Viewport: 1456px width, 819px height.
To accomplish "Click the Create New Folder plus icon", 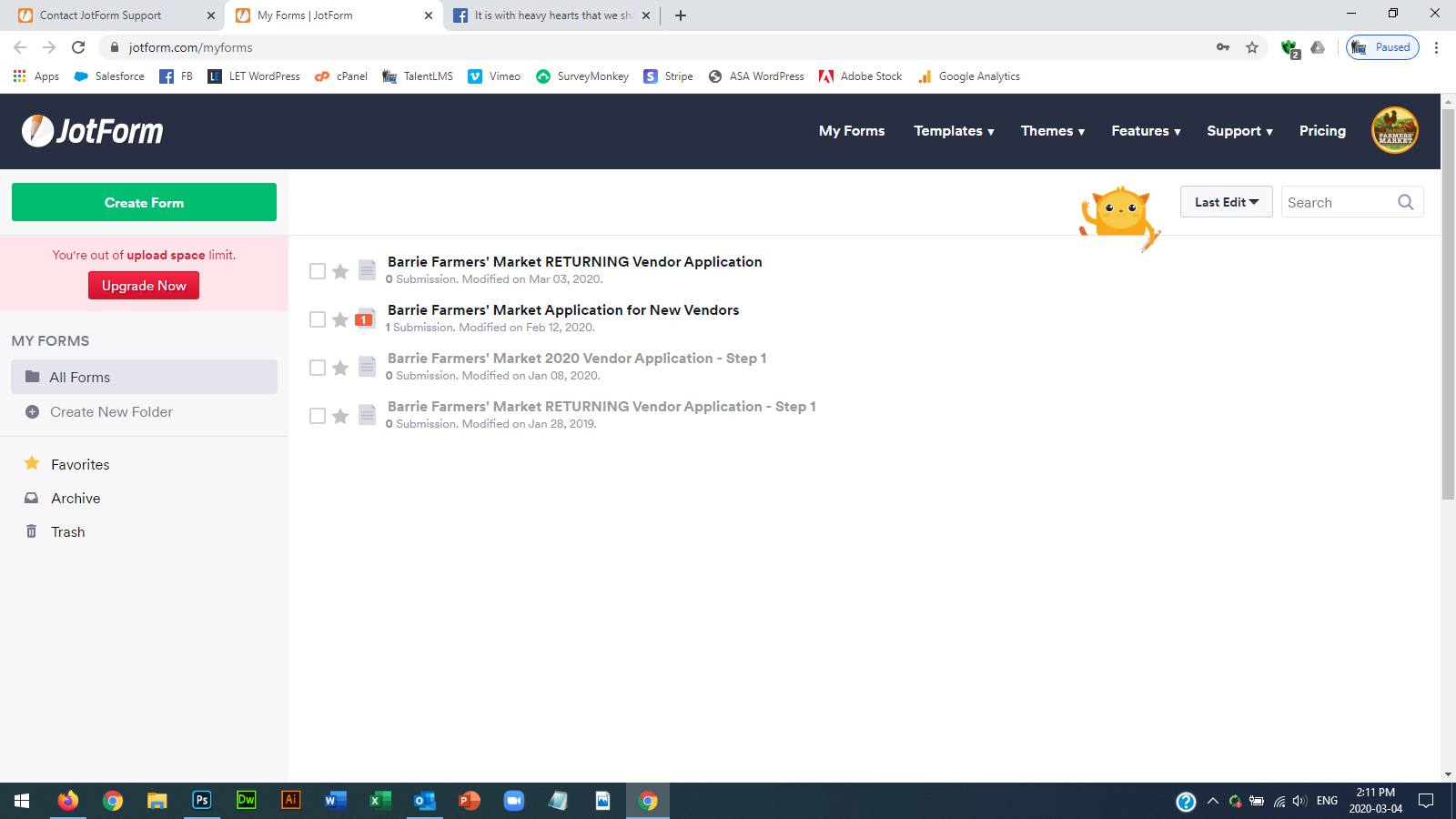I will 32,411.
